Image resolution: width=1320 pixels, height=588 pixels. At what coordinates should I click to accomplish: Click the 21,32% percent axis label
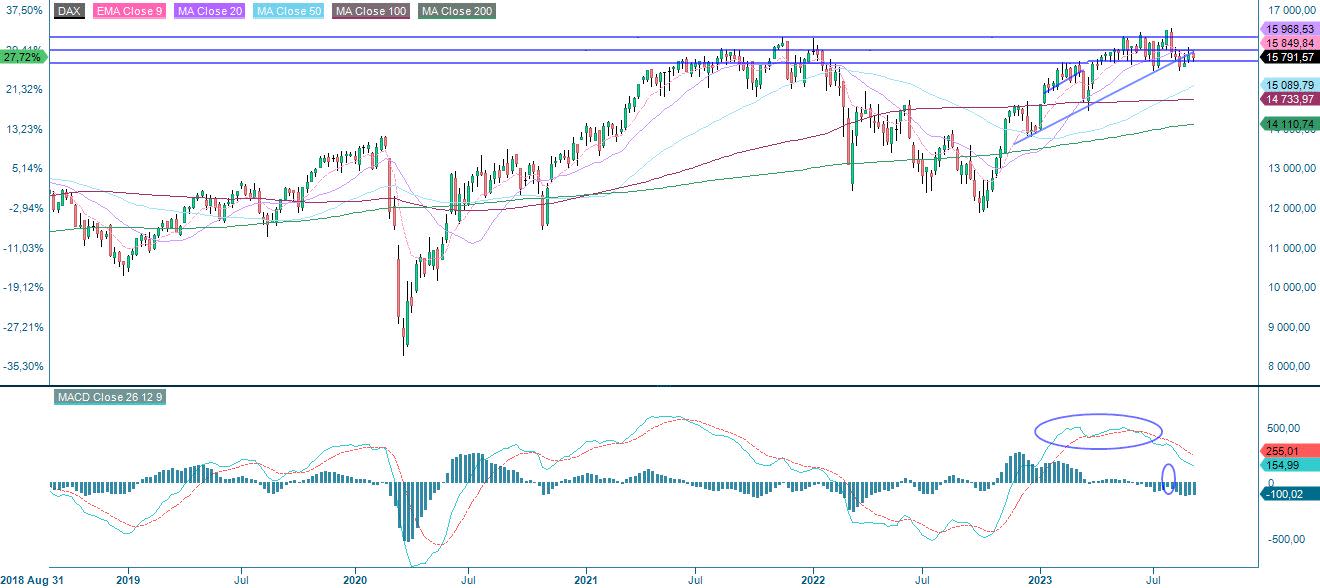coord(23,89)
